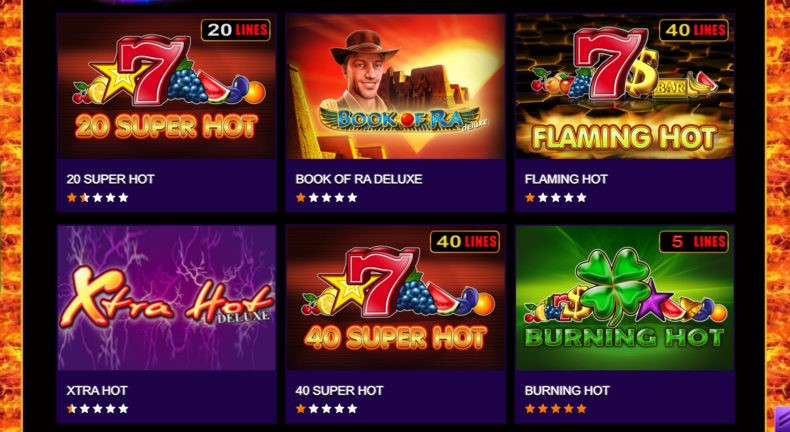Image resolution: width=790 pixels, height=432 pixels.
Task: Open the Burning Hot clover thumbnail
Action: point(625,297)
